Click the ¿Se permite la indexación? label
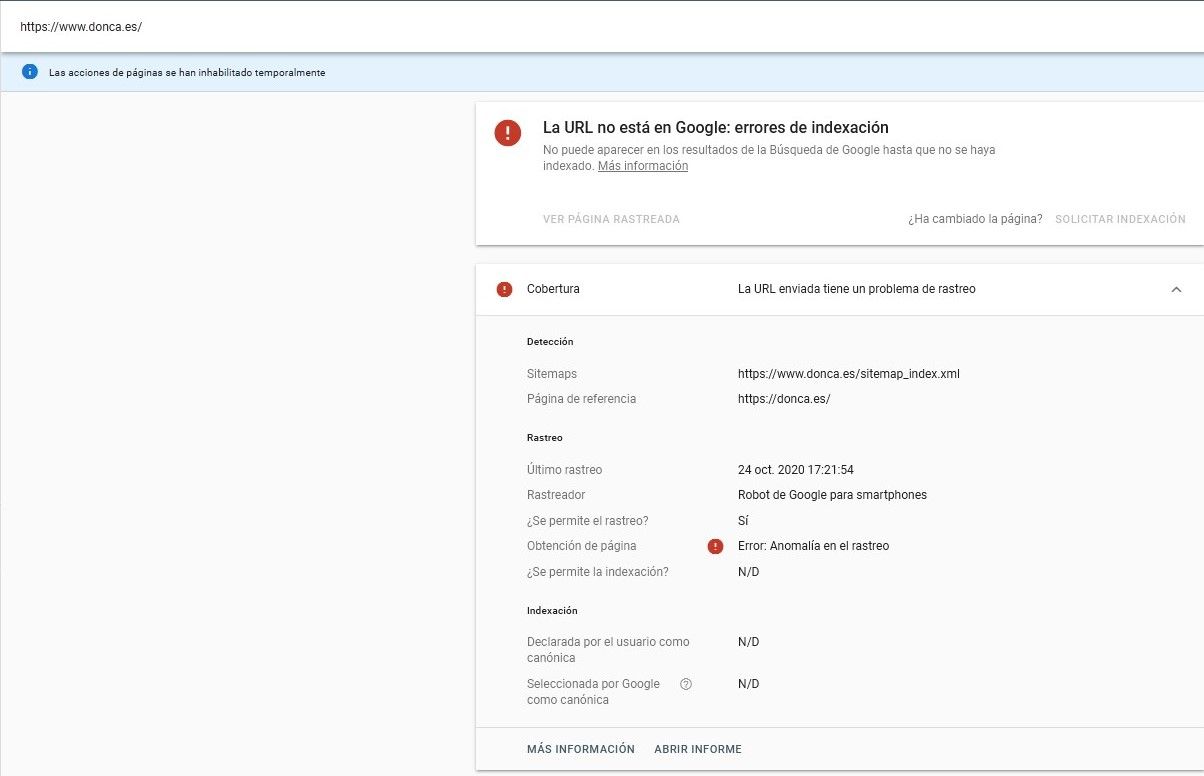Image resolution: width=1204 pixels, height=776 pixels. (x=598, y=572)
